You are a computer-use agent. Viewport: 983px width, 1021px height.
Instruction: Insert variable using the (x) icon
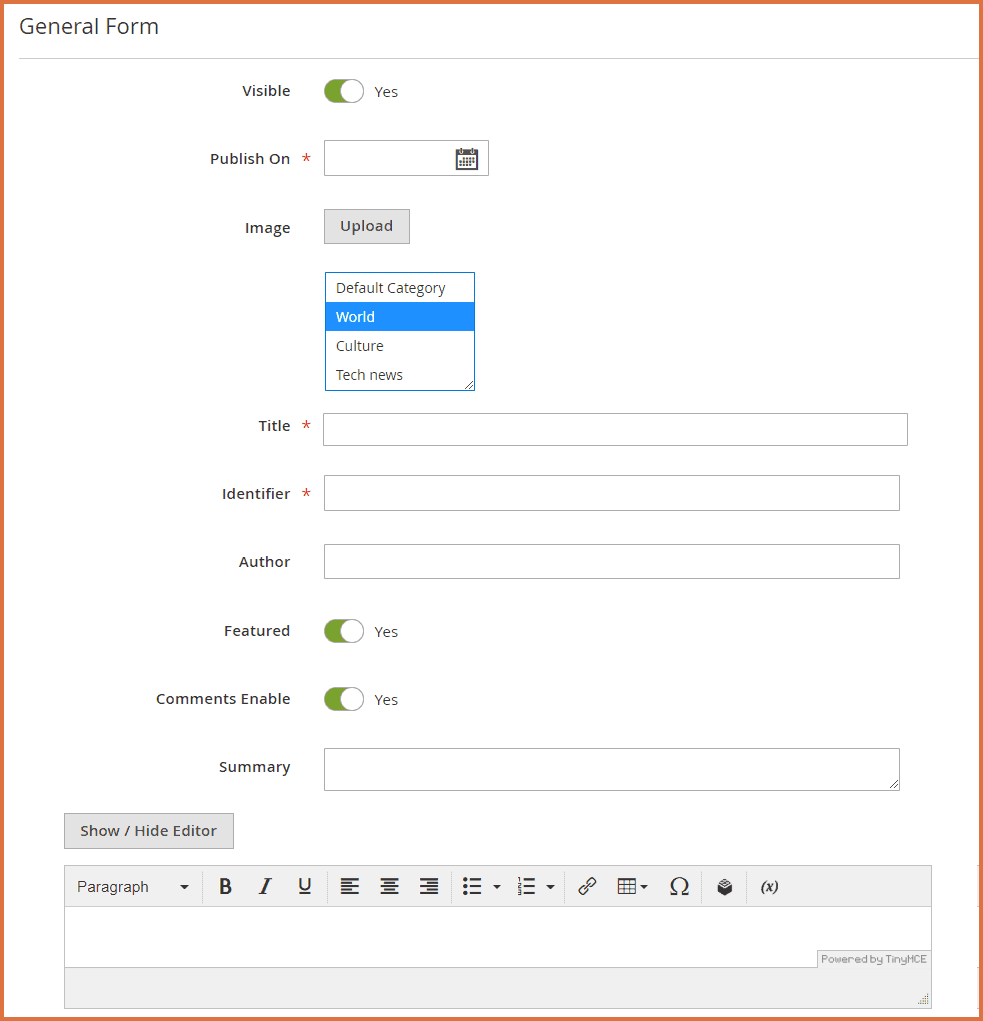769,887
